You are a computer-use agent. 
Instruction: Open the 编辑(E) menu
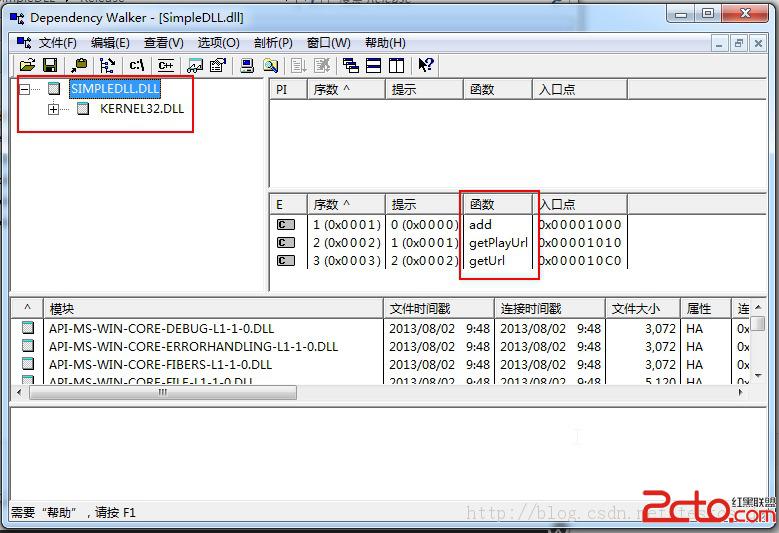click(110, 43)
